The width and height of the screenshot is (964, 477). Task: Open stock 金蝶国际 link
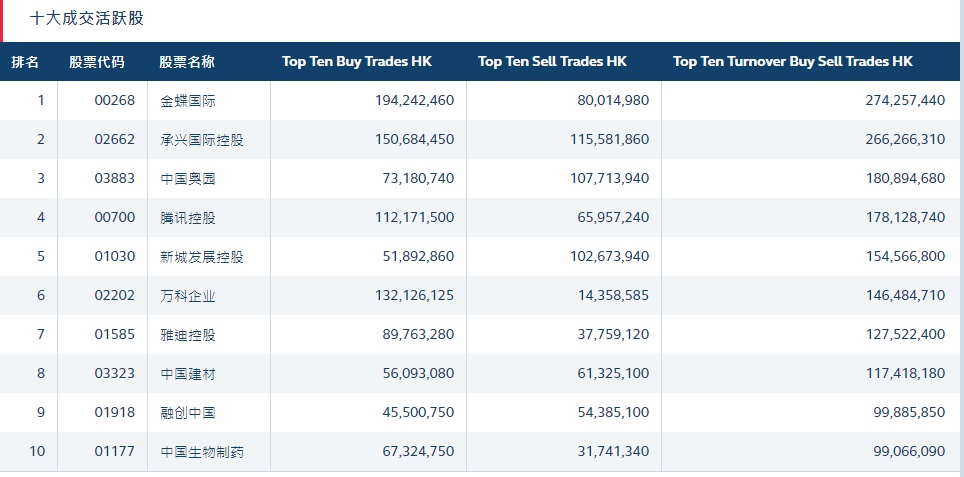[188, 101]
